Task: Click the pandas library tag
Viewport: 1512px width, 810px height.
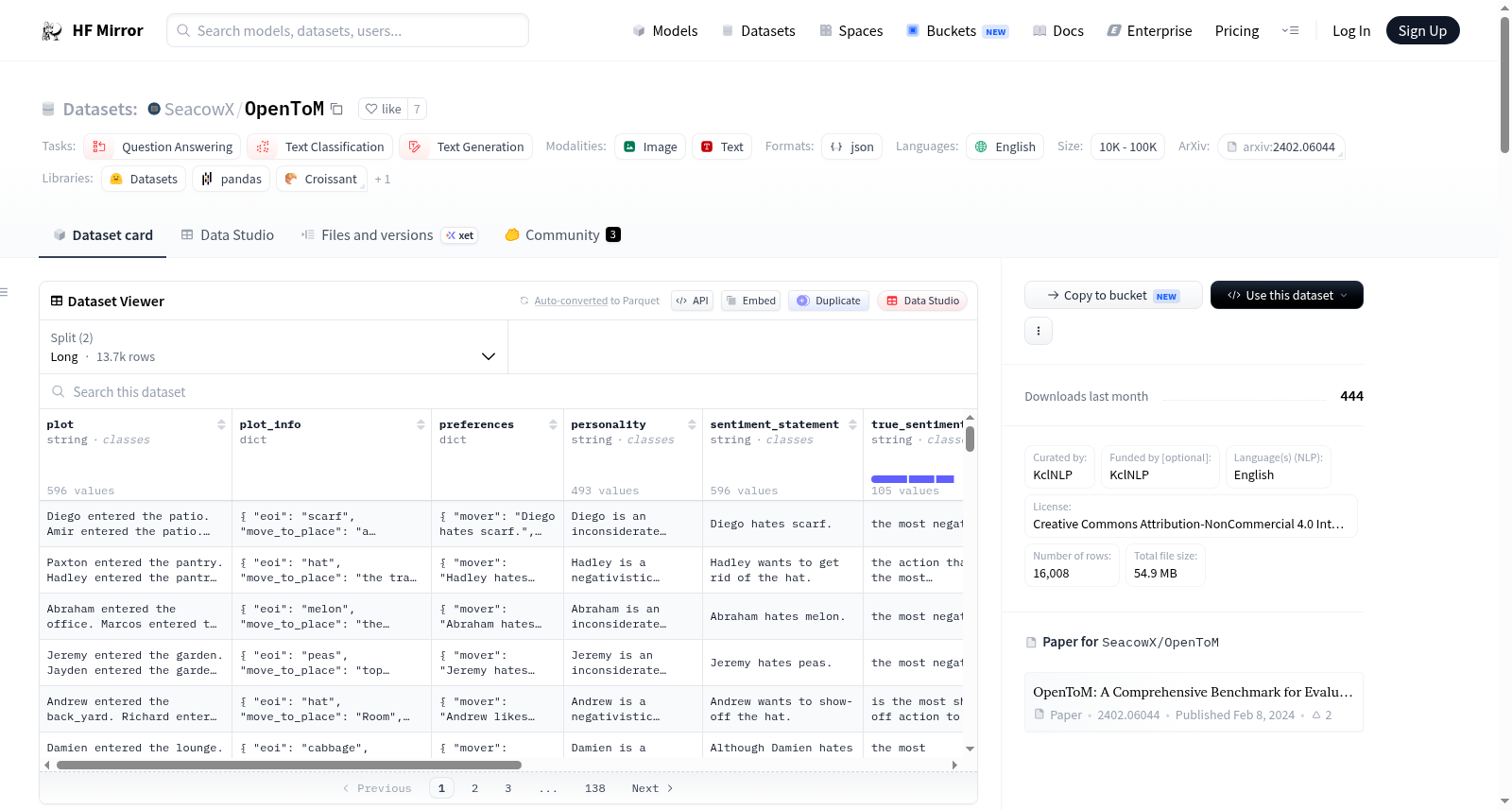Action: pos(231,179)
